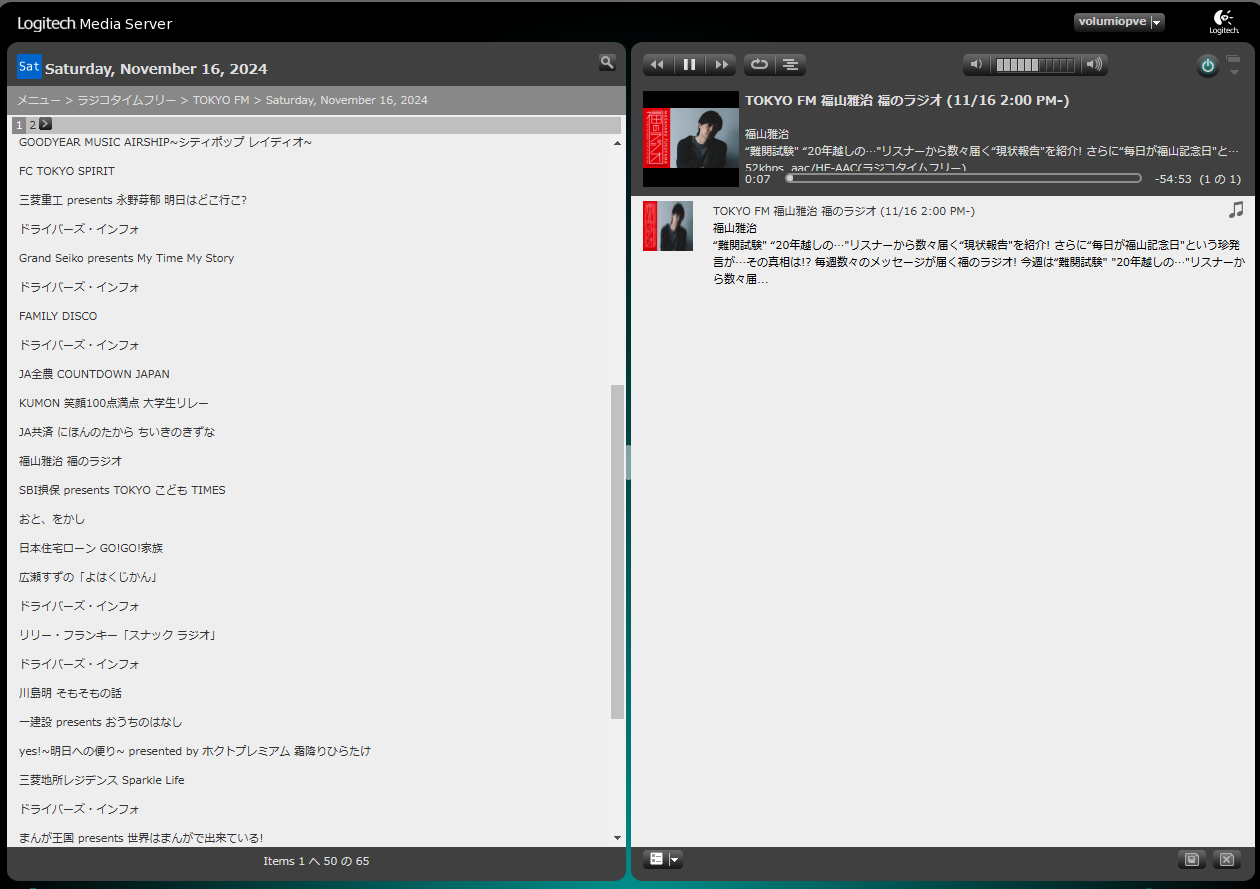Open yes!~明日への便り~ program
This screenshot has width=1260, height=889.
tap(195, 751)
